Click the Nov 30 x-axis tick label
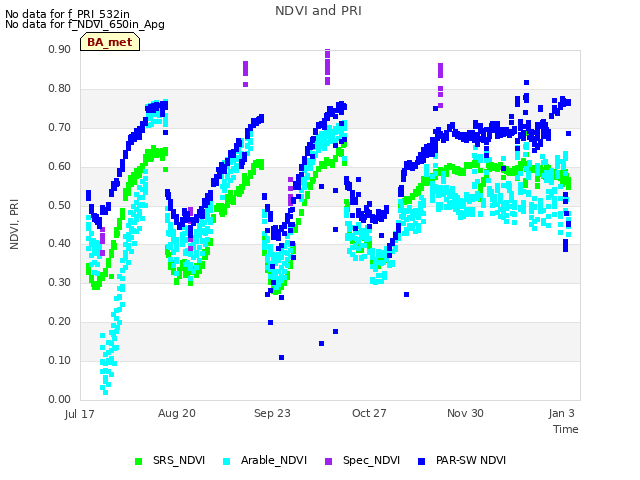Viewport: 640px width, 480px height. (x=465, y=413)
